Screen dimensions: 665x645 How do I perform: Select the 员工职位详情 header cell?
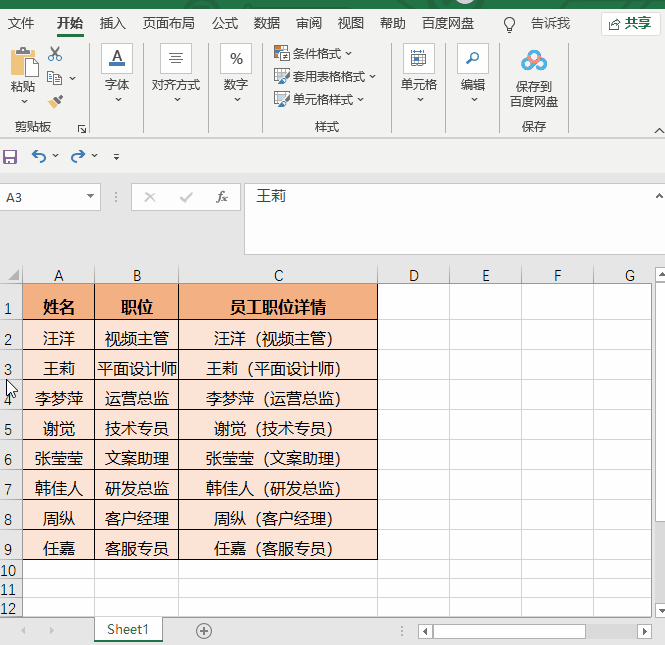point(278,302)
